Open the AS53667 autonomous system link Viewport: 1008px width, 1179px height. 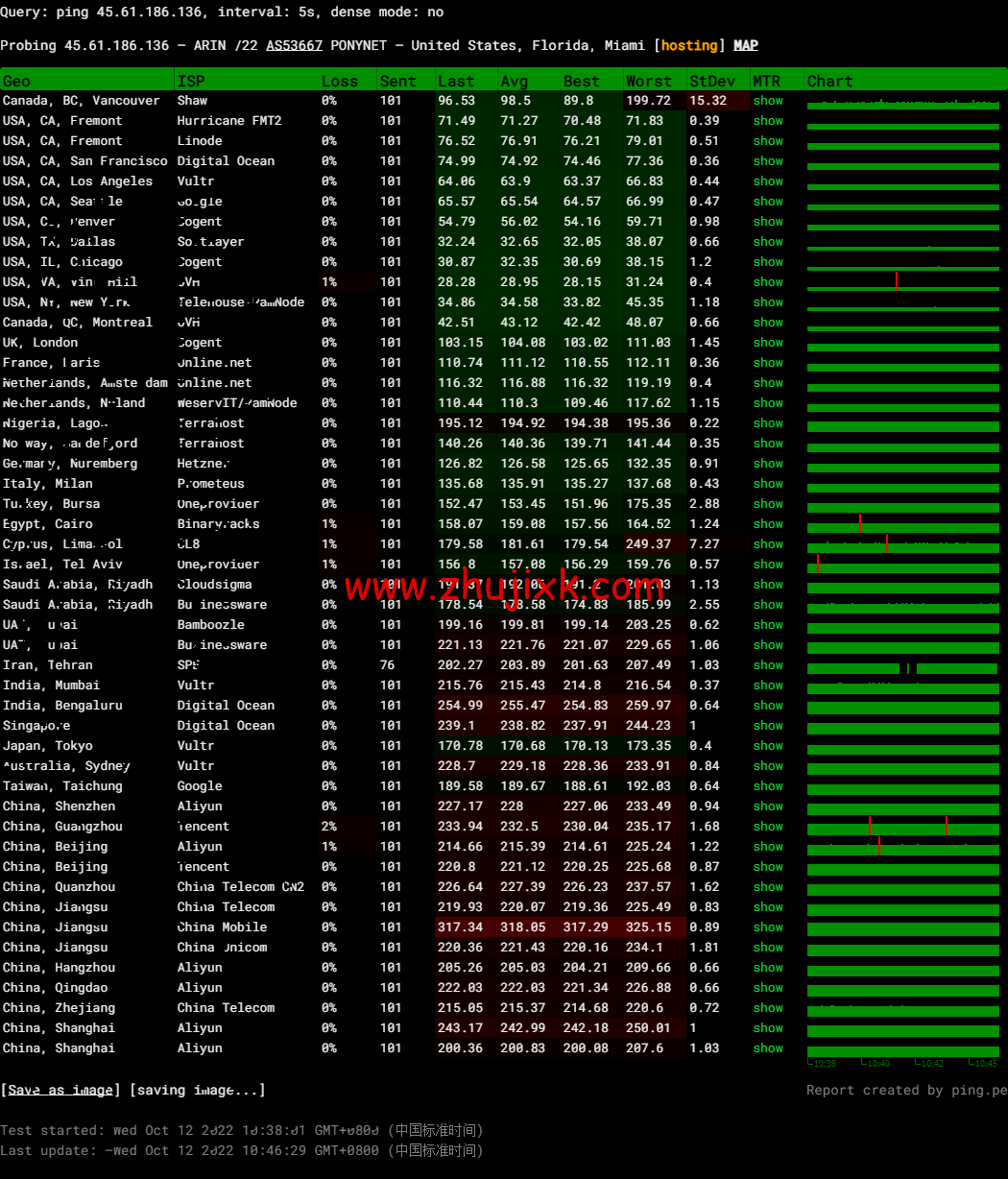294,45
